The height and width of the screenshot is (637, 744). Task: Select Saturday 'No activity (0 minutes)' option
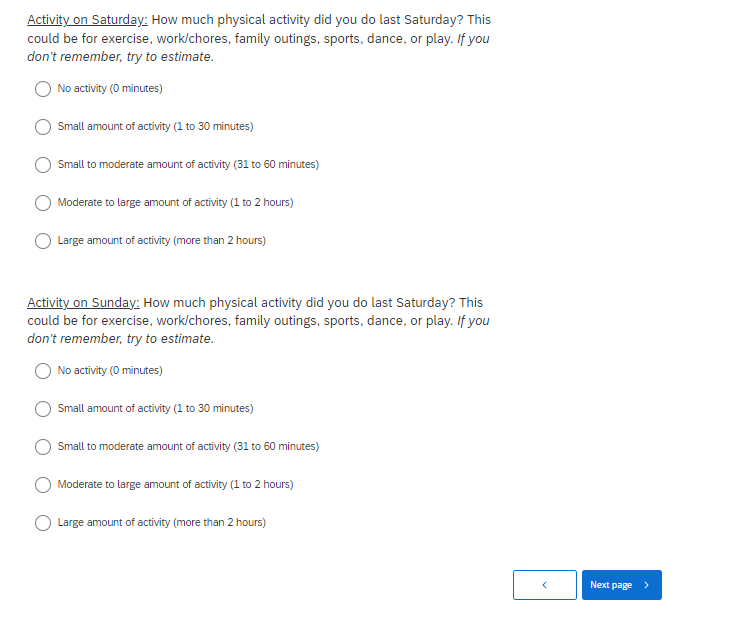[x=43, y=89]
